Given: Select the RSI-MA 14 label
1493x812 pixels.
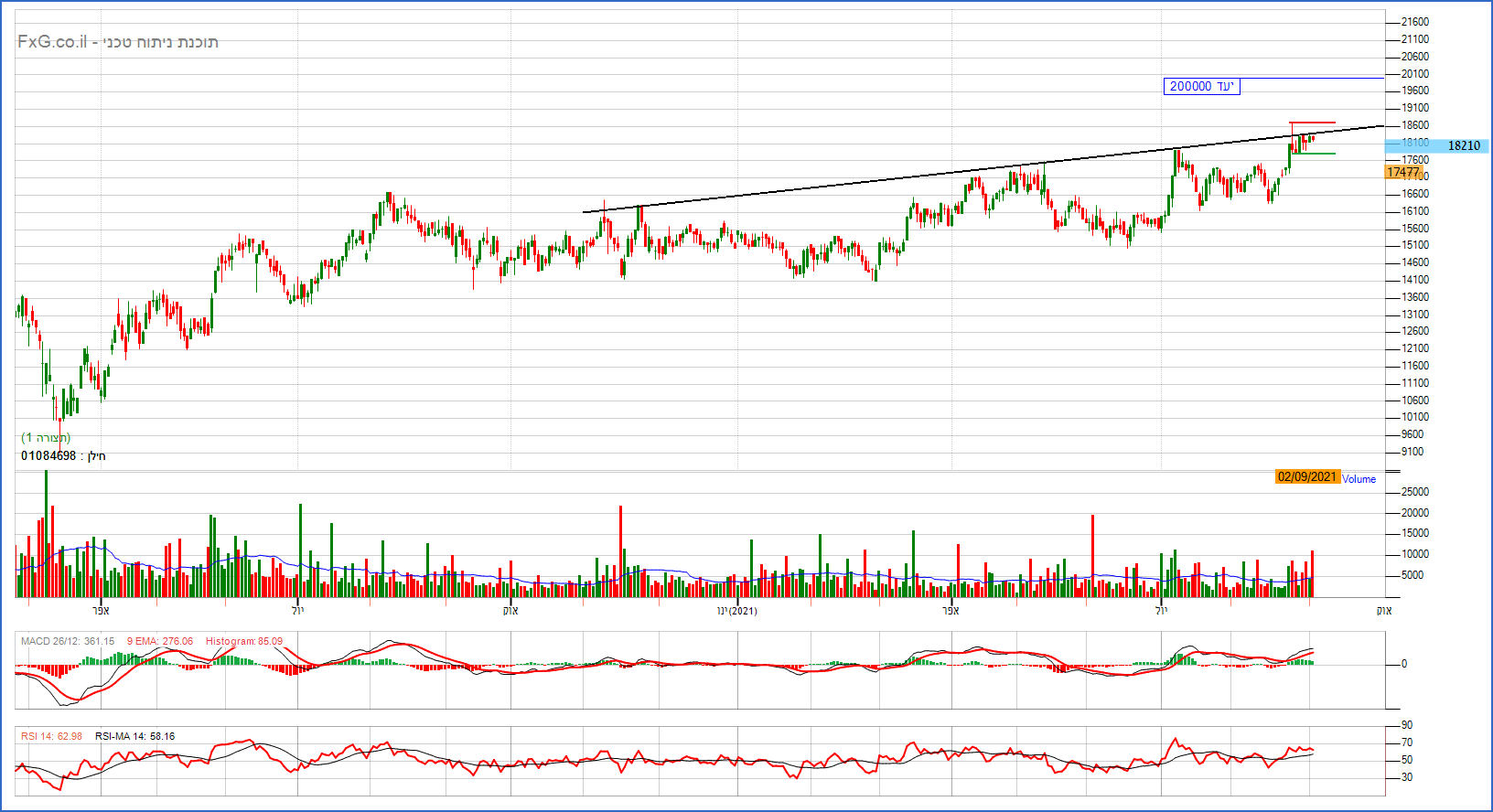Looking at the screenshot, I should pos(134,736).
